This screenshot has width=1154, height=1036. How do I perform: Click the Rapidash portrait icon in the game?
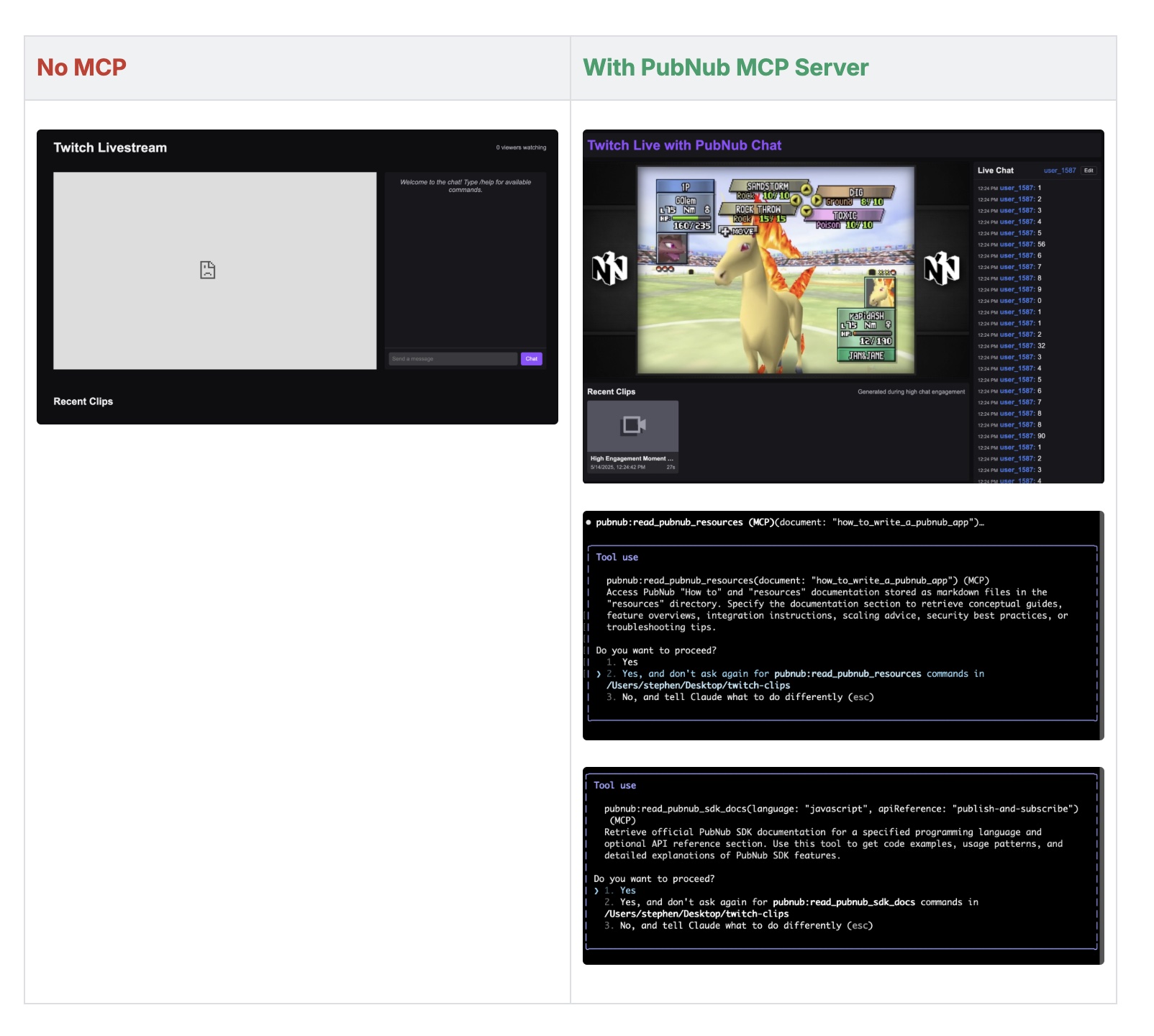879,292
